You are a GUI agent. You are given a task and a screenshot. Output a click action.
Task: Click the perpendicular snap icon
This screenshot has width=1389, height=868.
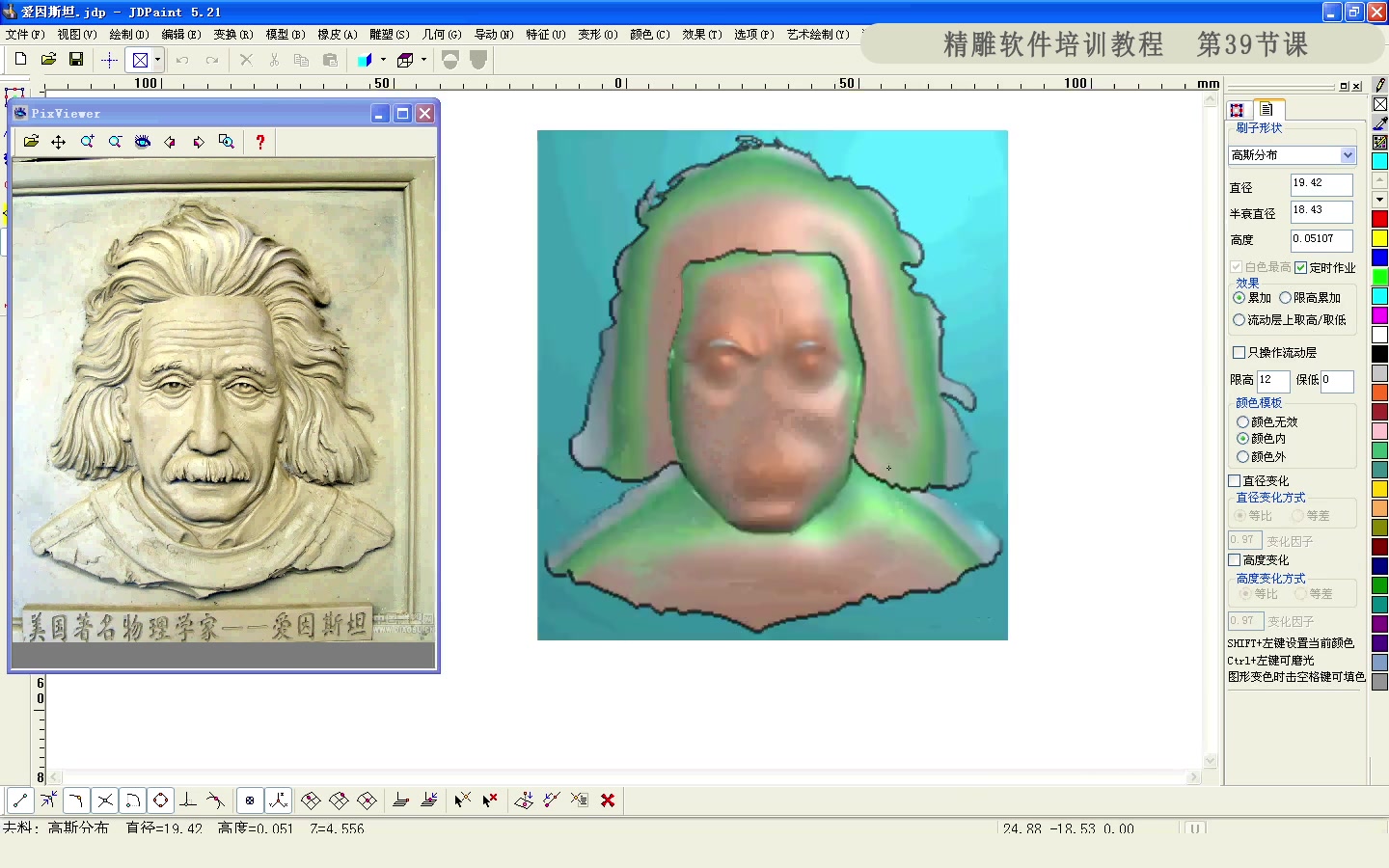click(x=189, y=800)
